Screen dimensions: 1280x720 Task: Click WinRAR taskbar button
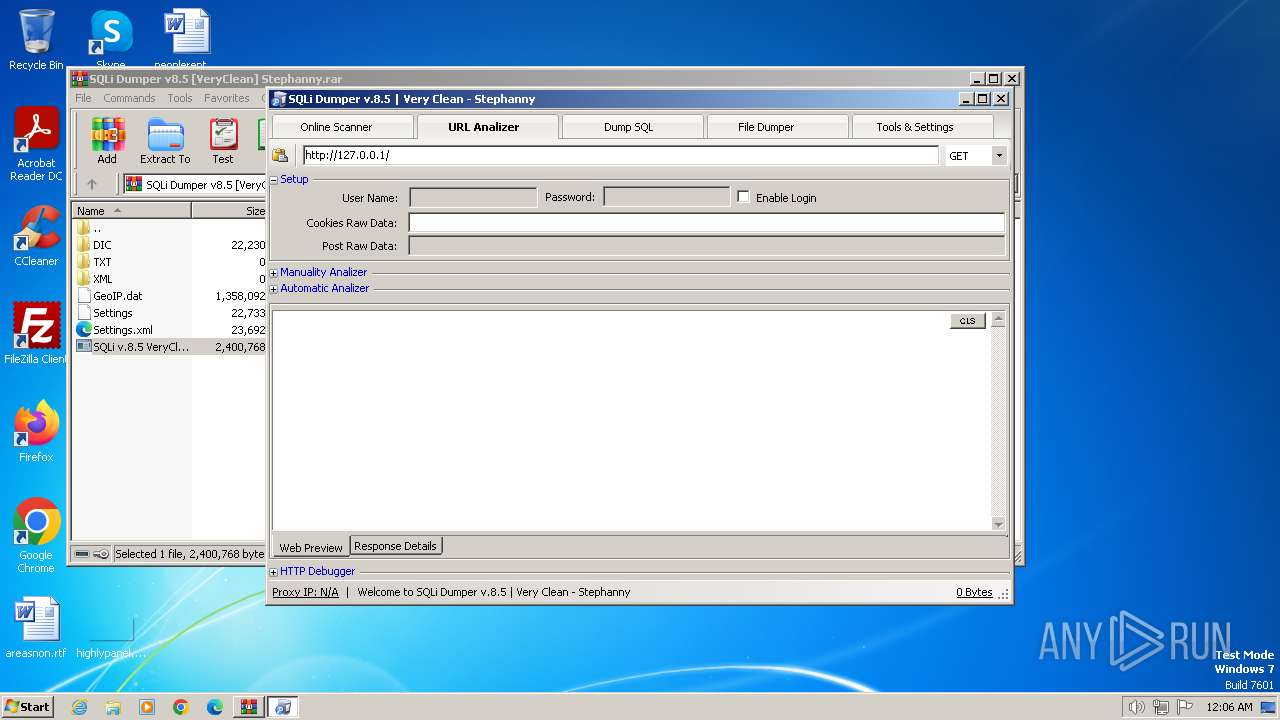[x=248, y=707]
